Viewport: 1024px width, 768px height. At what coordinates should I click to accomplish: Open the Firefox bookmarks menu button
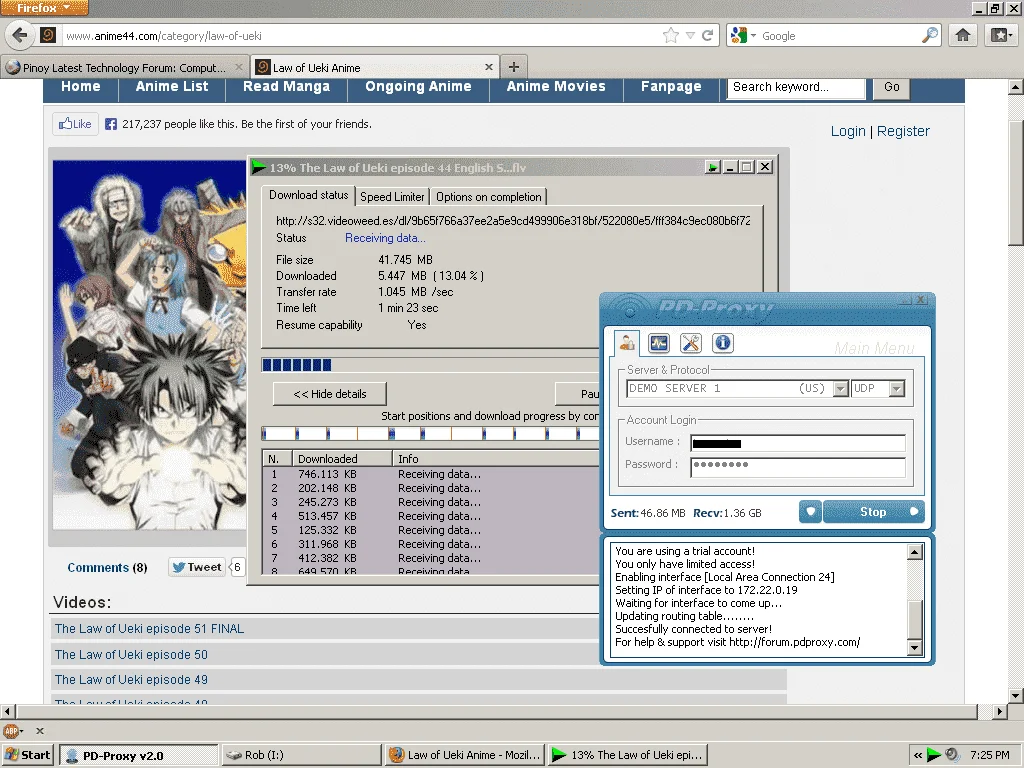click(1000, 35)
